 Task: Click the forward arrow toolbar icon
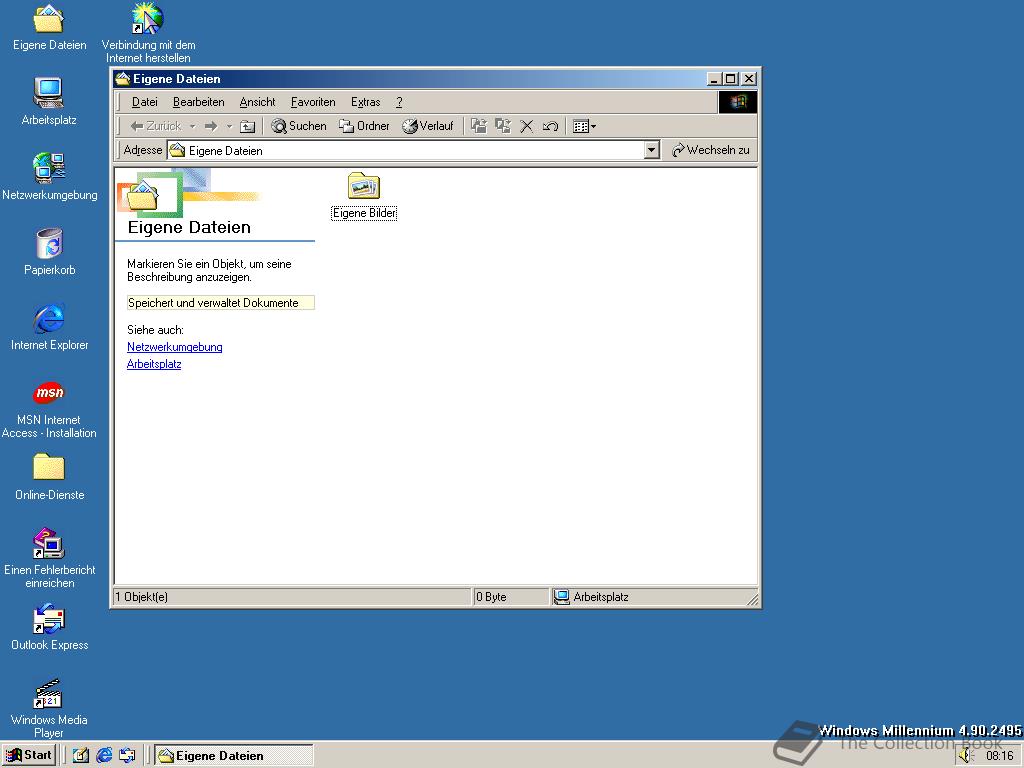click(x=211, y=126)
